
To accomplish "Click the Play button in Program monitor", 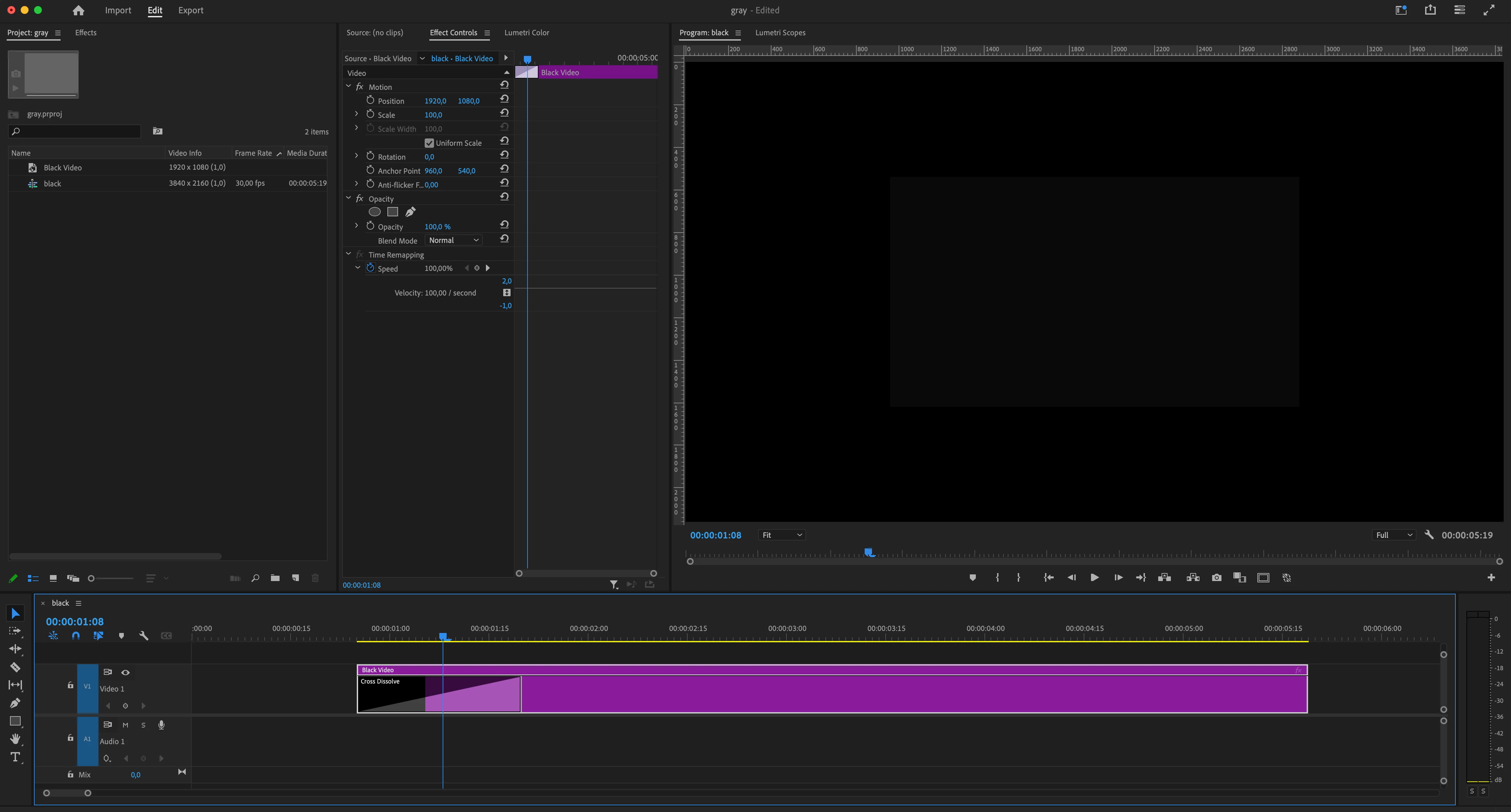I will 1094,578.
